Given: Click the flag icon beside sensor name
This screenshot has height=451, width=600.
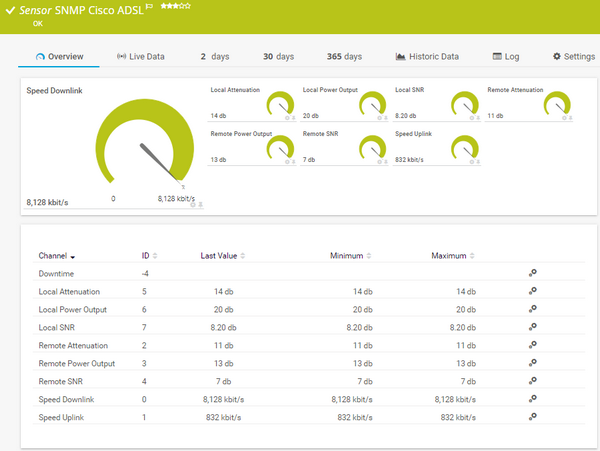Looking at the screenshot, I should 149,6.
